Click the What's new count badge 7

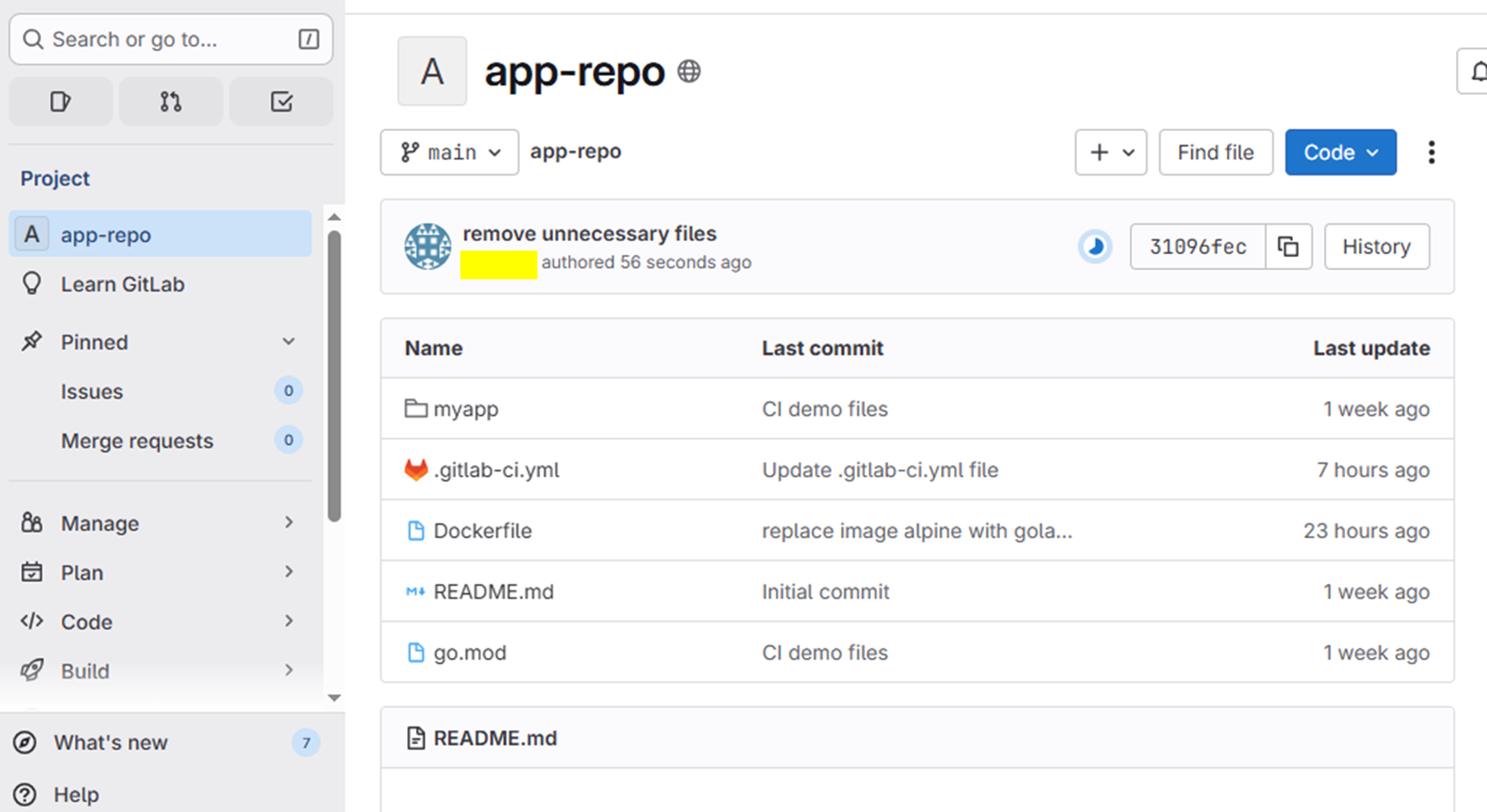point(305,742)
